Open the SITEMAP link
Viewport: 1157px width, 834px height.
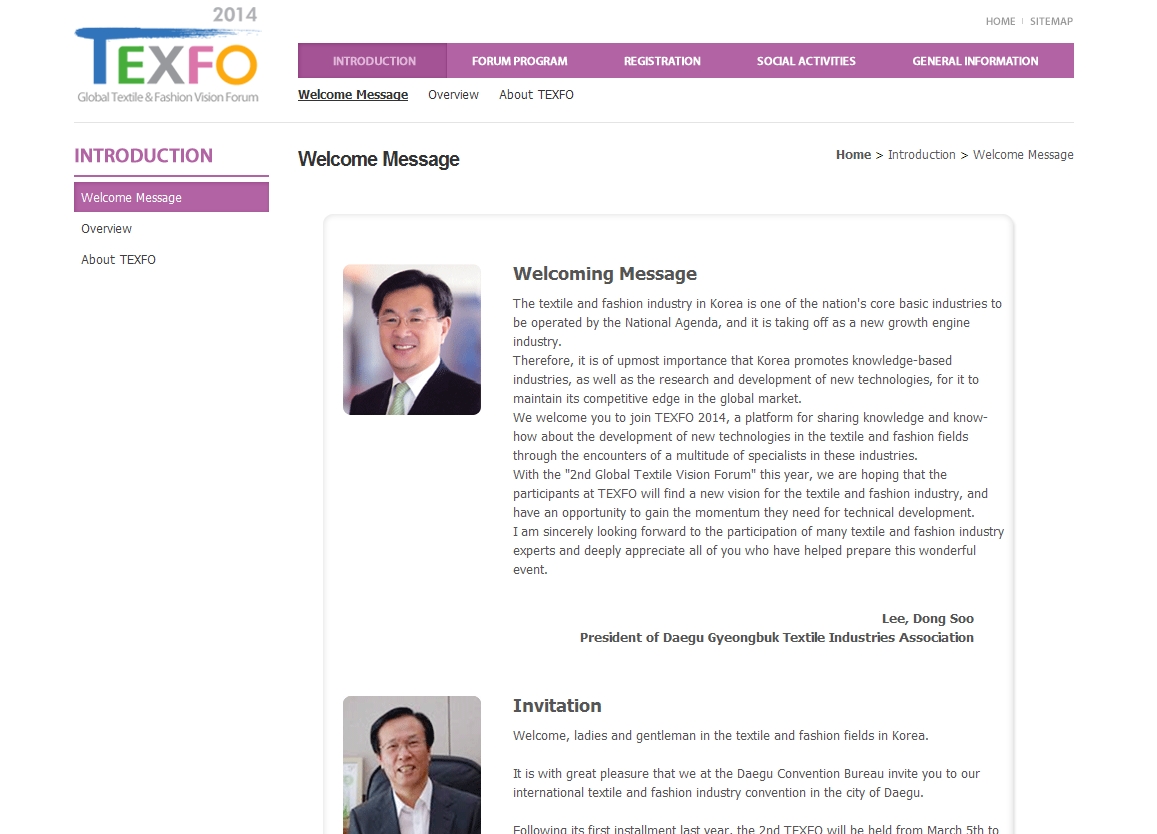tap(1051, 21)
